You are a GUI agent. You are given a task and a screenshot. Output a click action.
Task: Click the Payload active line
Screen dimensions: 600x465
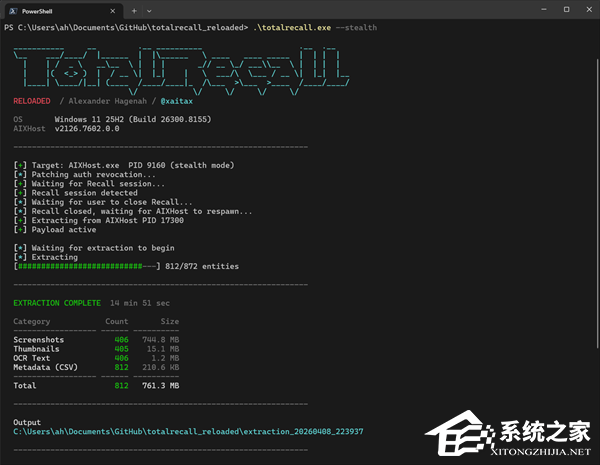[x=55, y=230]
